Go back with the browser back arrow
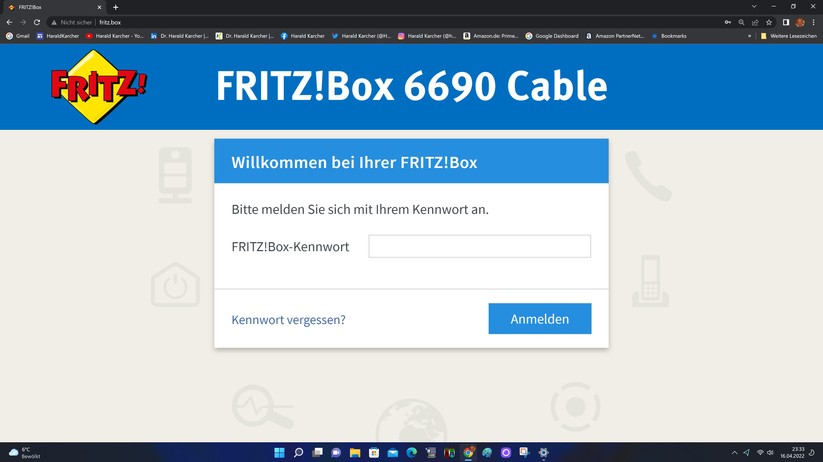823x462 pixels. click(x=9, y=22)
